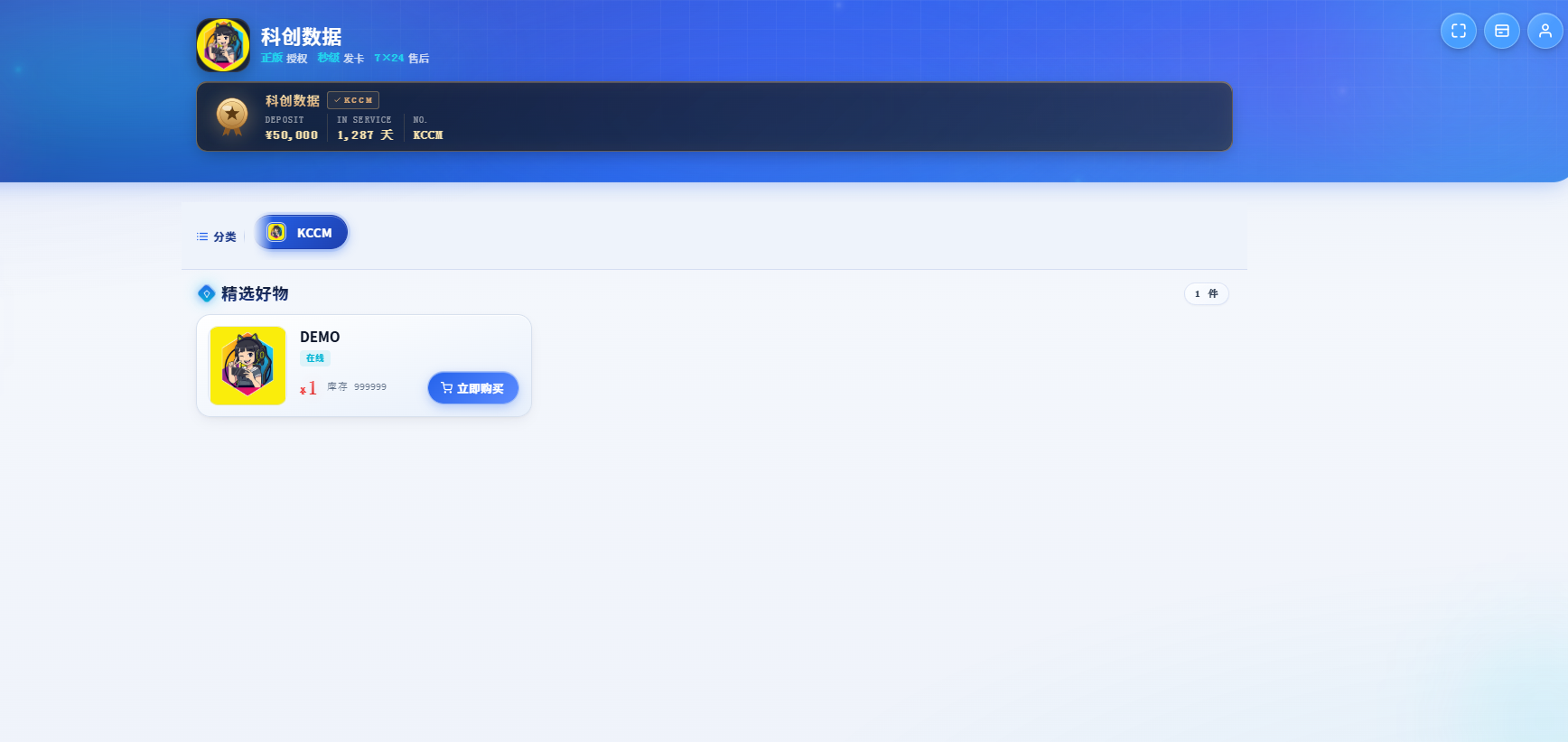
Task: Click the 科创数据 shop title in header
Action: [302, 36]
